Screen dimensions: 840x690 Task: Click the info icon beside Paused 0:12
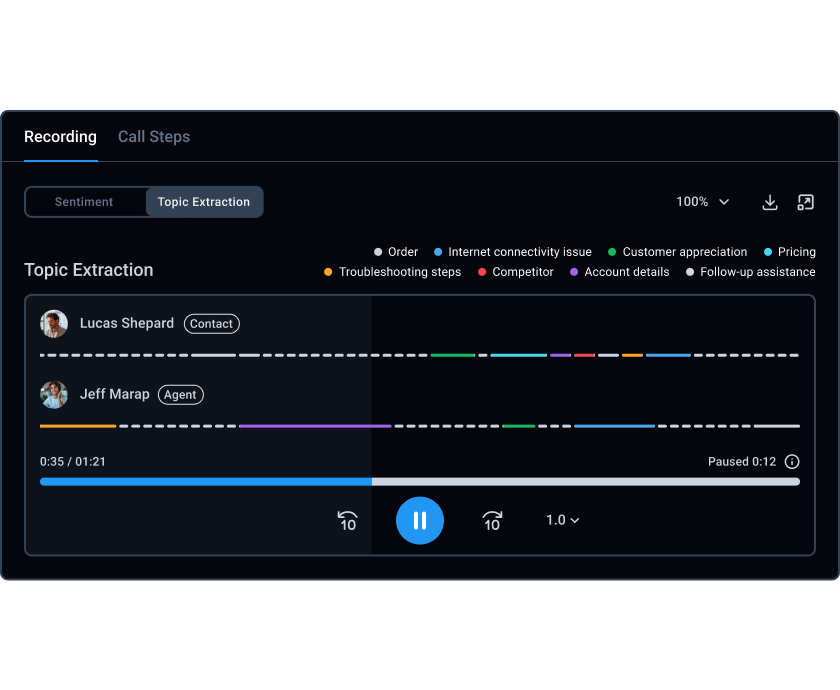click(x=792, y=462)
